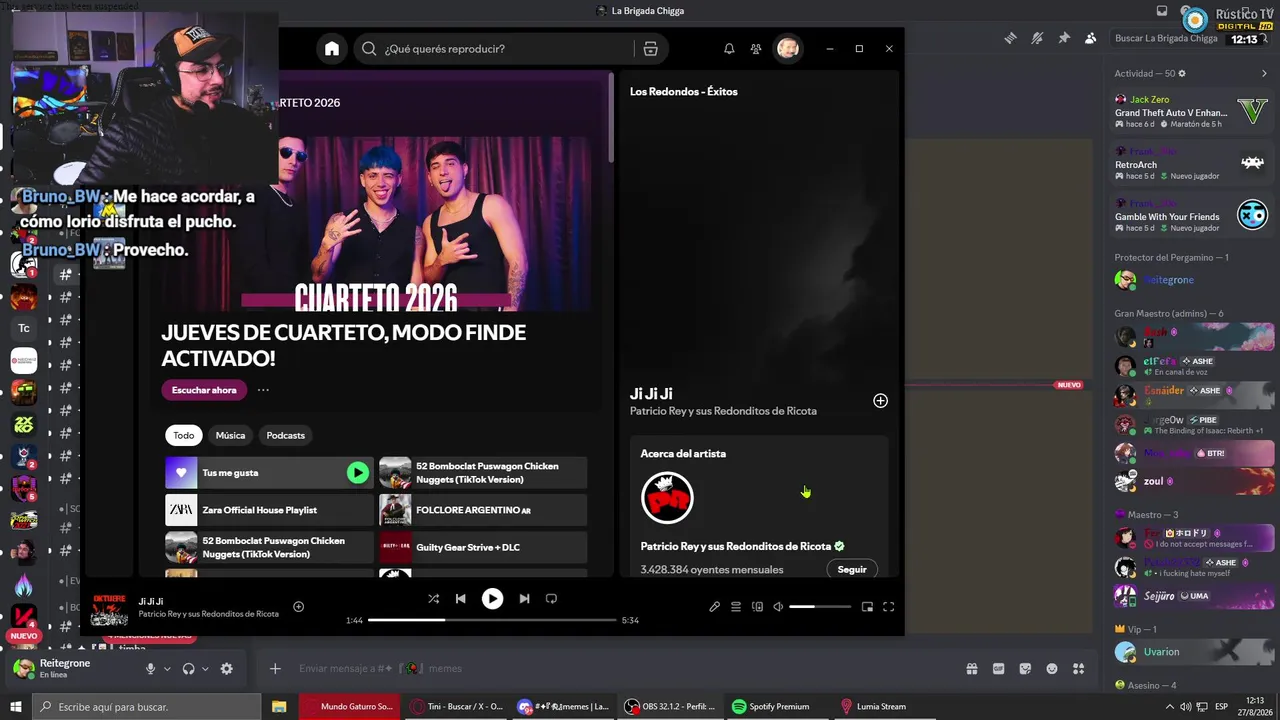Screen dimensions: 1280x720
Task: Toggle lyrics microphone icon in player
Action: click(714, 607)
